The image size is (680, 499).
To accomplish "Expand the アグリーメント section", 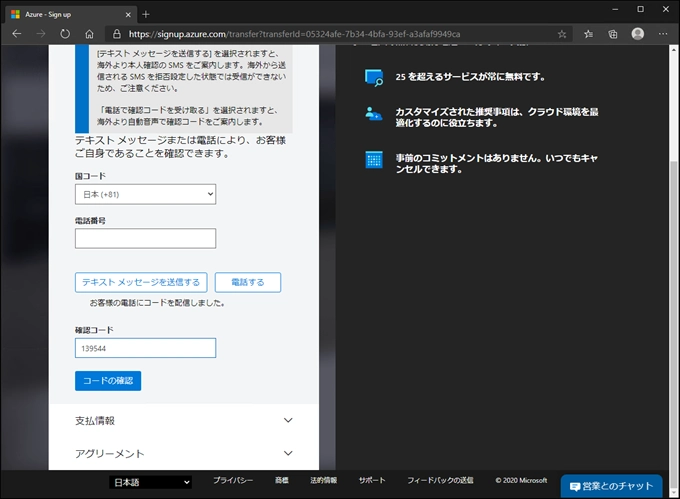I will 184,453.
